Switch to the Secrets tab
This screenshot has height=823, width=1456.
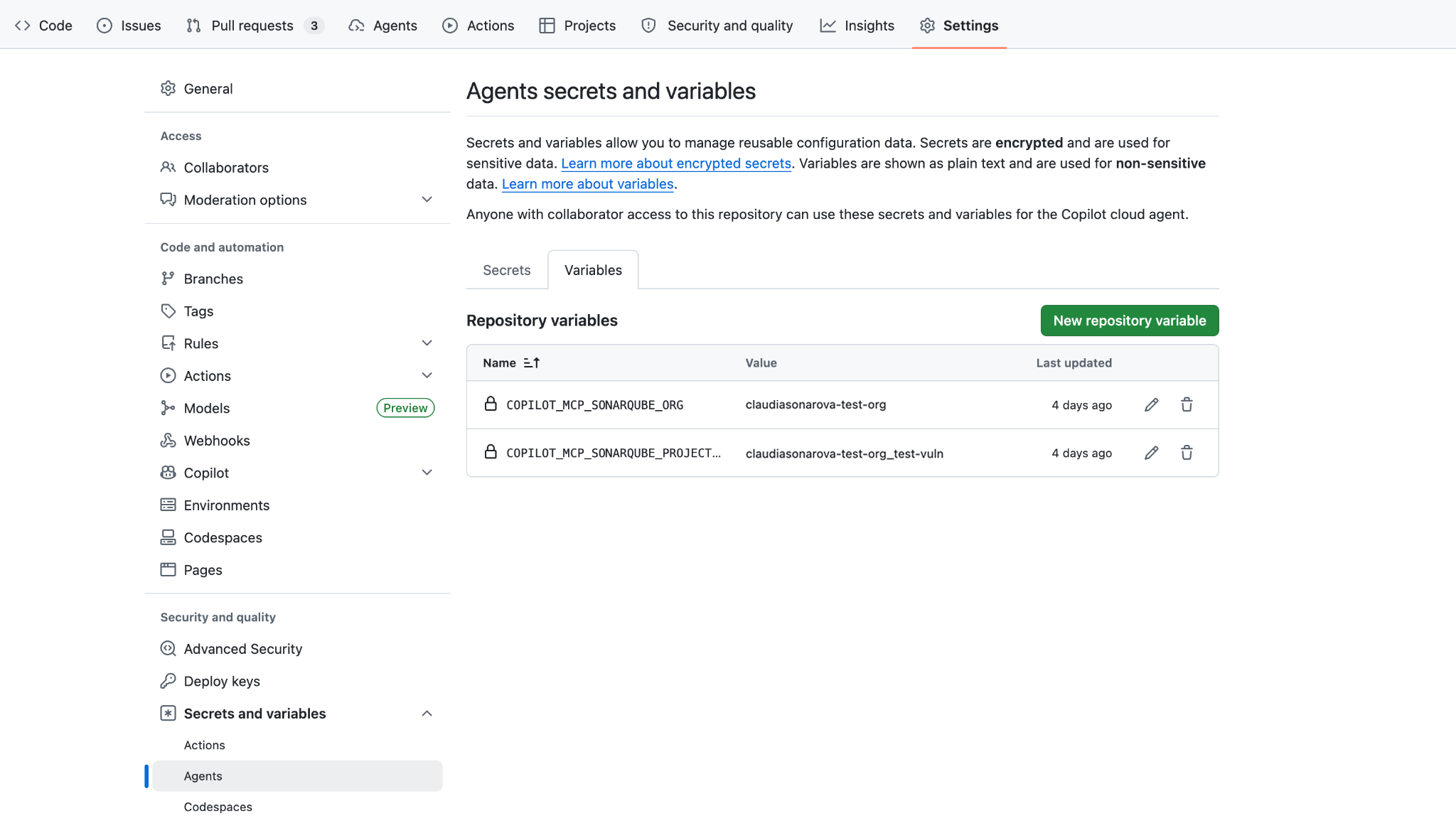(x=507, y=270)
